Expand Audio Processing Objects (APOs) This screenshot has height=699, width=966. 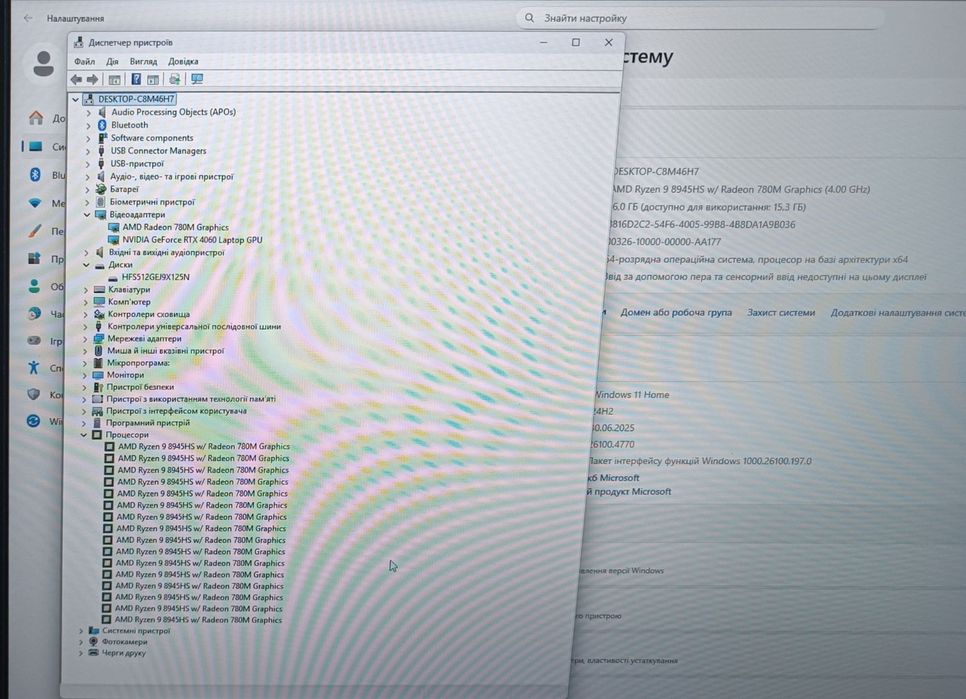88,113
